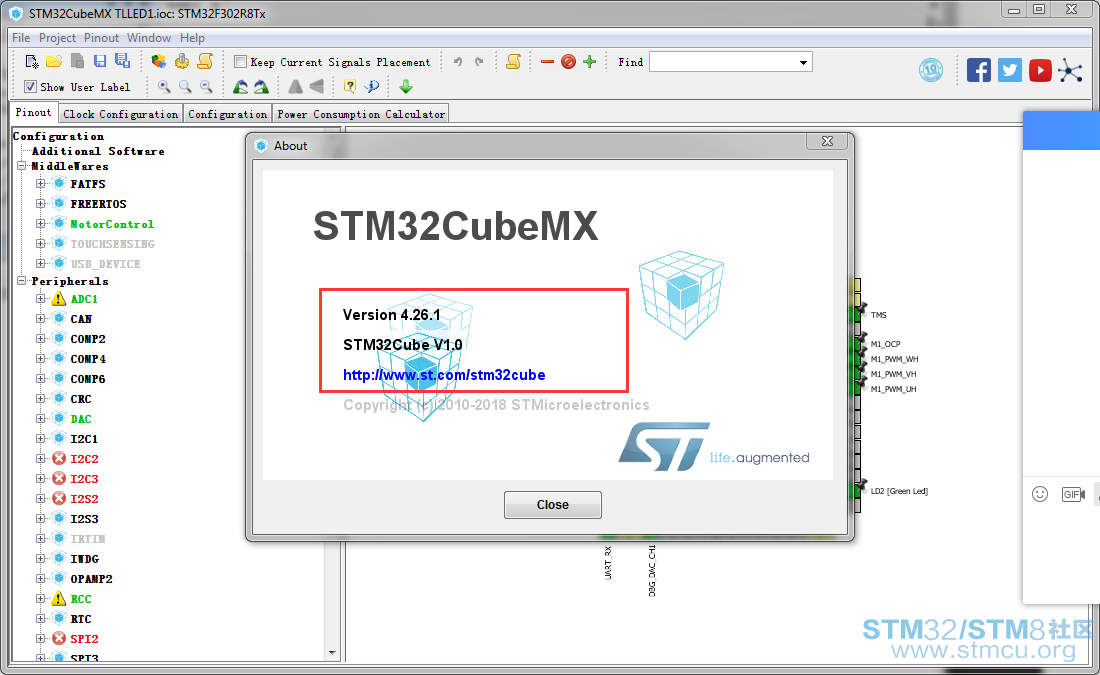Viewport: 1100px width, 675px height.
Task: Select the Pinout tab
Action: click(x=34, y=112)
